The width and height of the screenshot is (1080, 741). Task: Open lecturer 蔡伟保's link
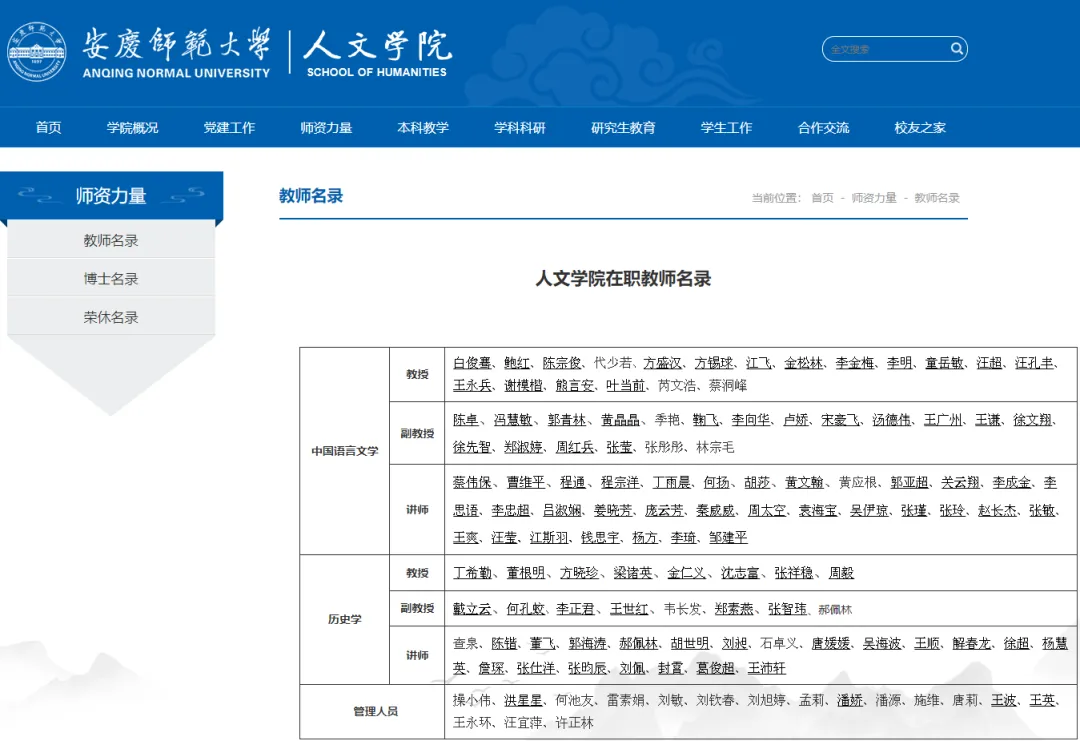point(472,483)
